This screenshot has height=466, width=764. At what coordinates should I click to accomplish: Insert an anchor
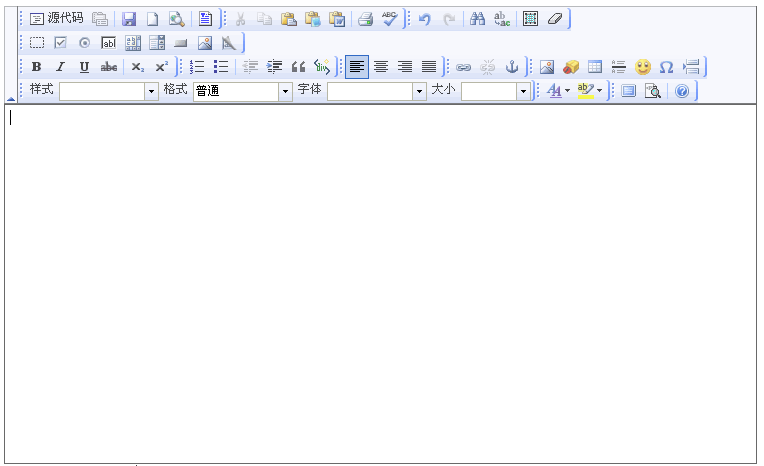coord(512,67)
